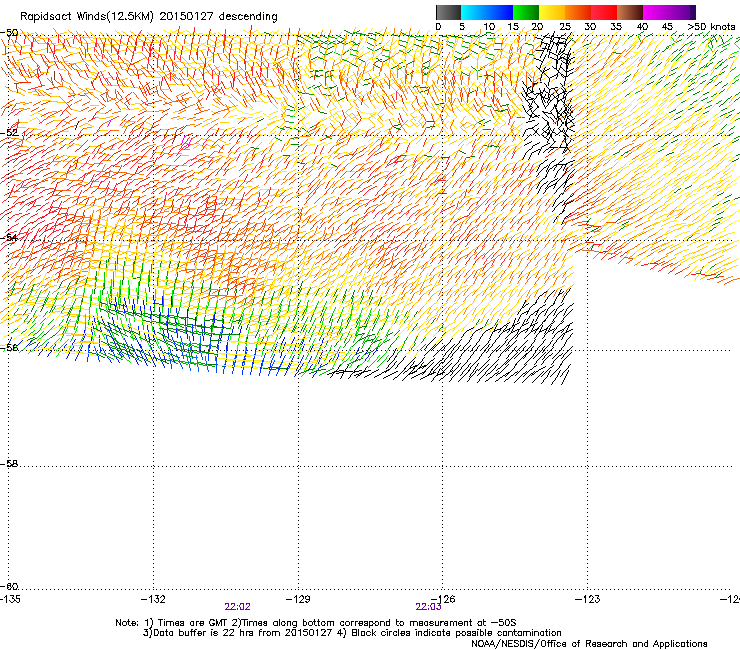Click the -50 latitude axis label
The image size is (740, 650).
click(9, 33)
